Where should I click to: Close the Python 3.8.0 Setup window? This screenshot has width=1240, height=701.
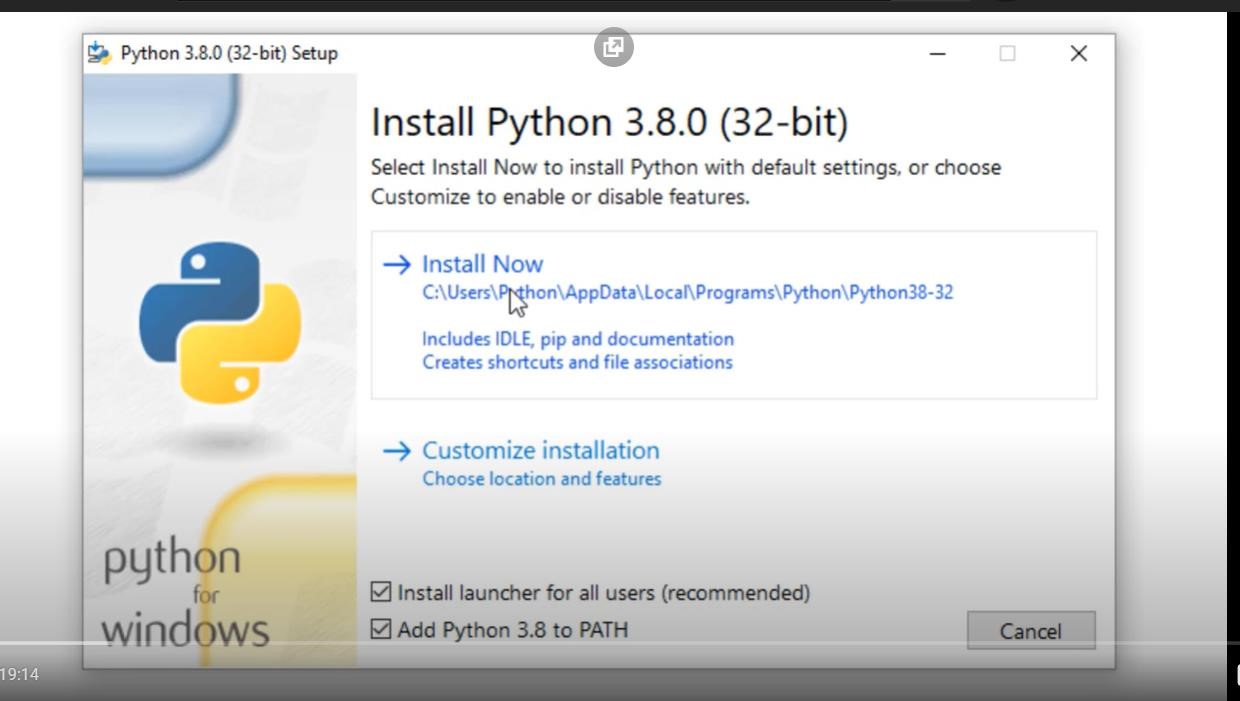[1078, 54]
